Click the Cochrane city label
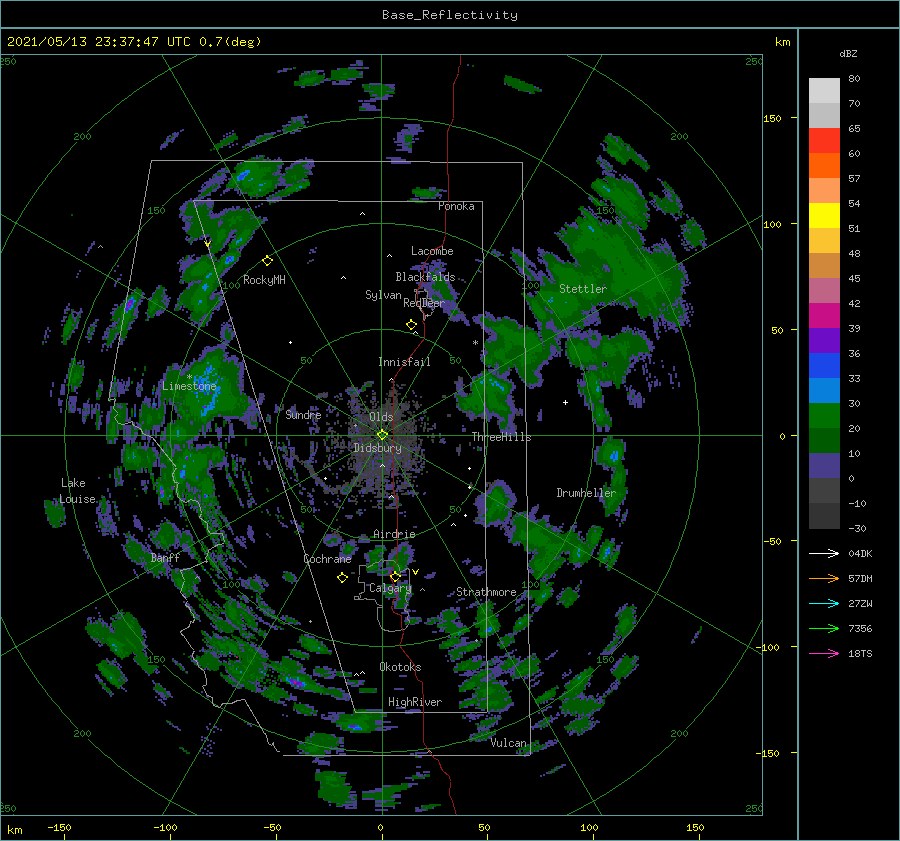The height and width of the screenshot is (841, 900). (x=327, y=559)
